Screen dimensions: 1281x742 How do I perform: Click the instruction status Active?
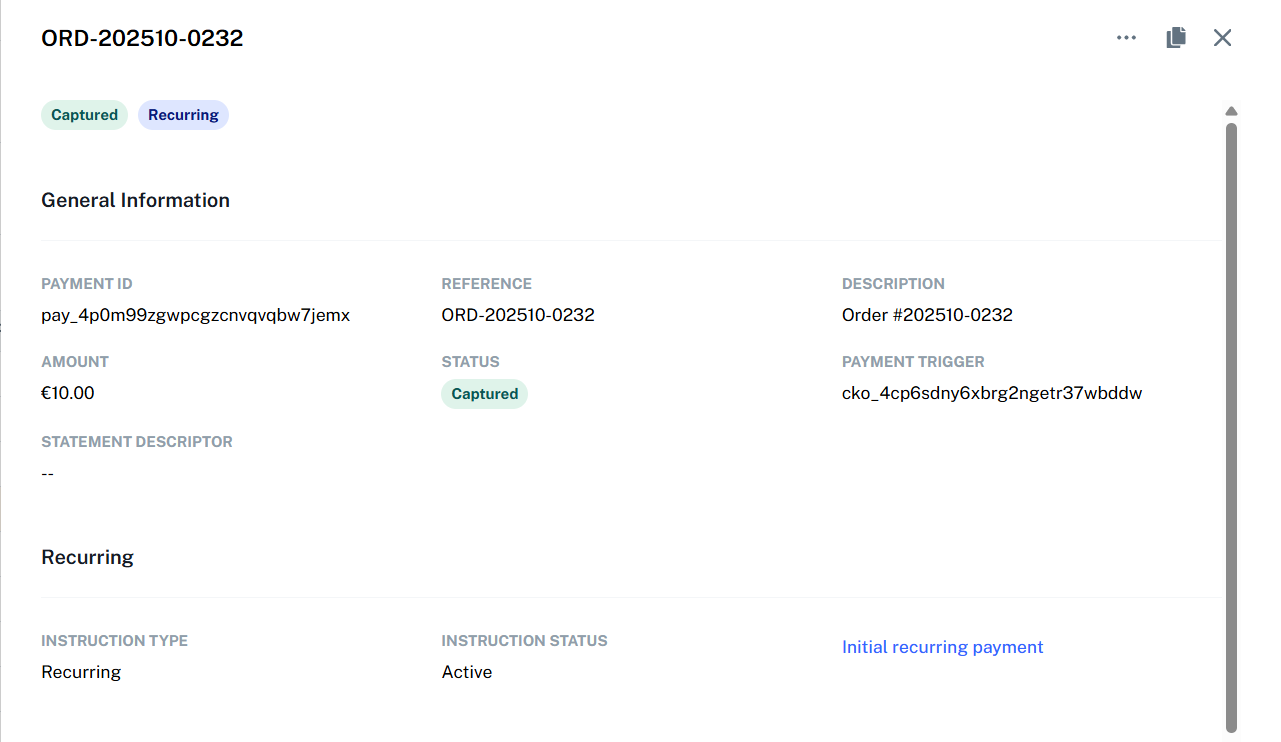click(x=466, y=671)
